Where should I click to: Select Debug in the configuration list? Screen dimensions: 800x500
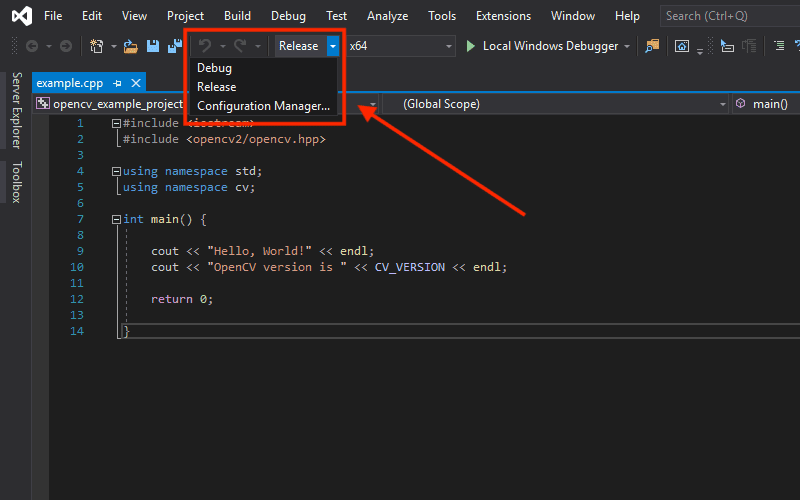pyautogui.click(x=263, y=68)
